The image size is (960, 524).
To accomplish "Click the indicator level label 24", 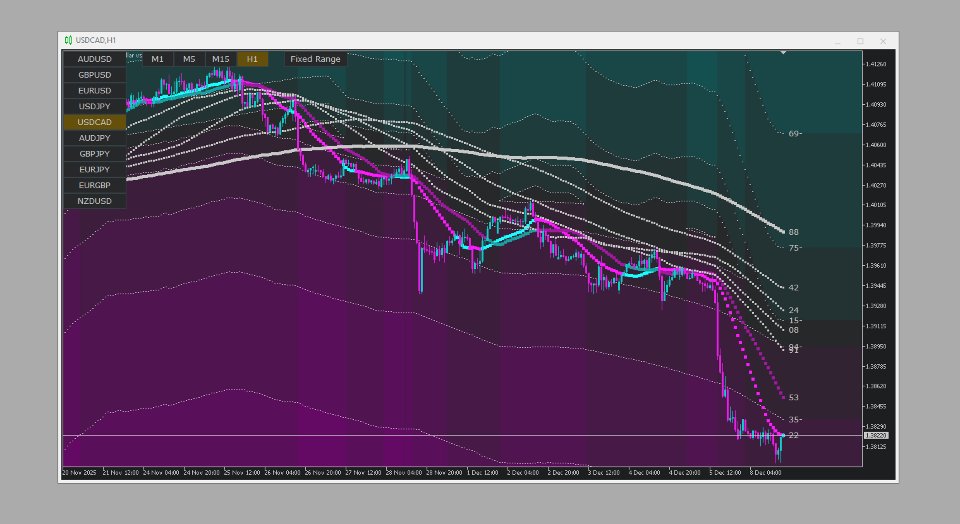I will pyautogui.click(x=793, y=310).
